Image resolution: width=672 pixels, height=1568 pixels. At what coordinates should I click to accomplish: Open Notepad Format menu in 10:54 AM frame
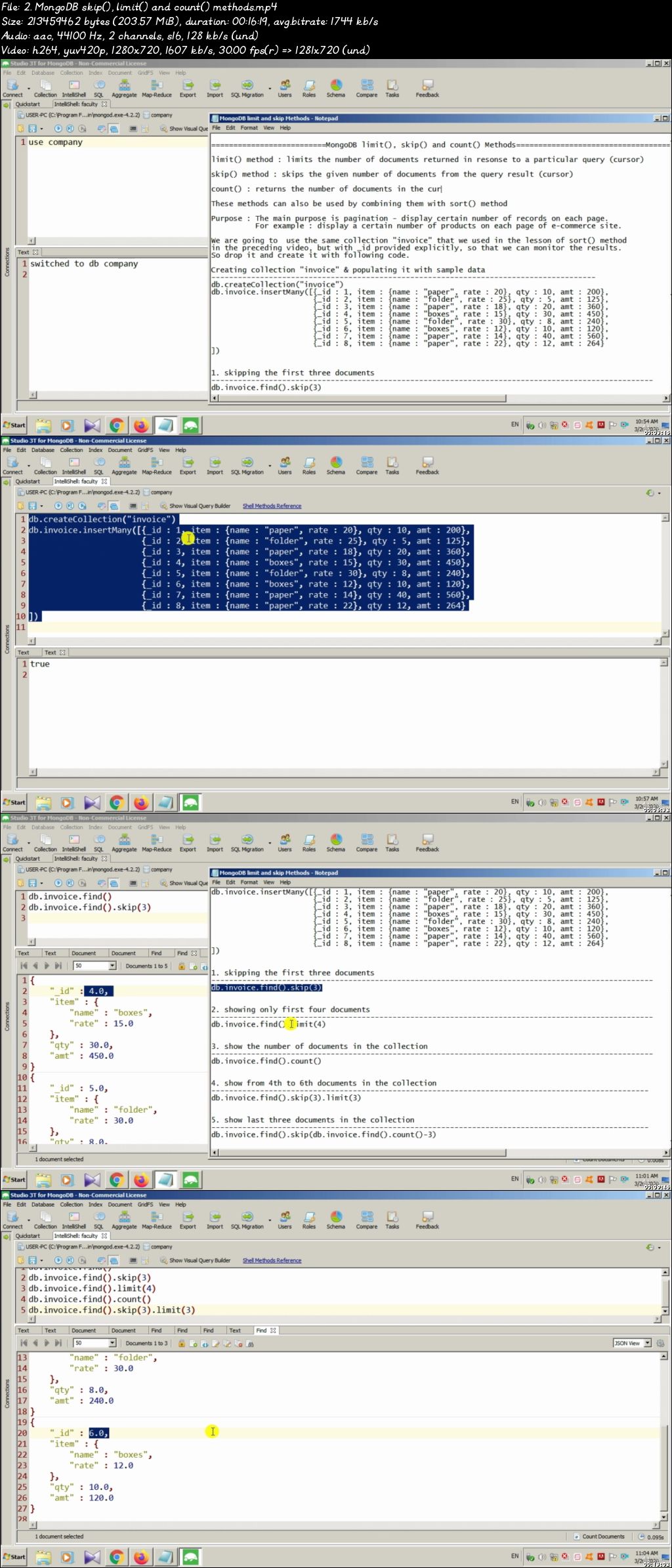249,128
